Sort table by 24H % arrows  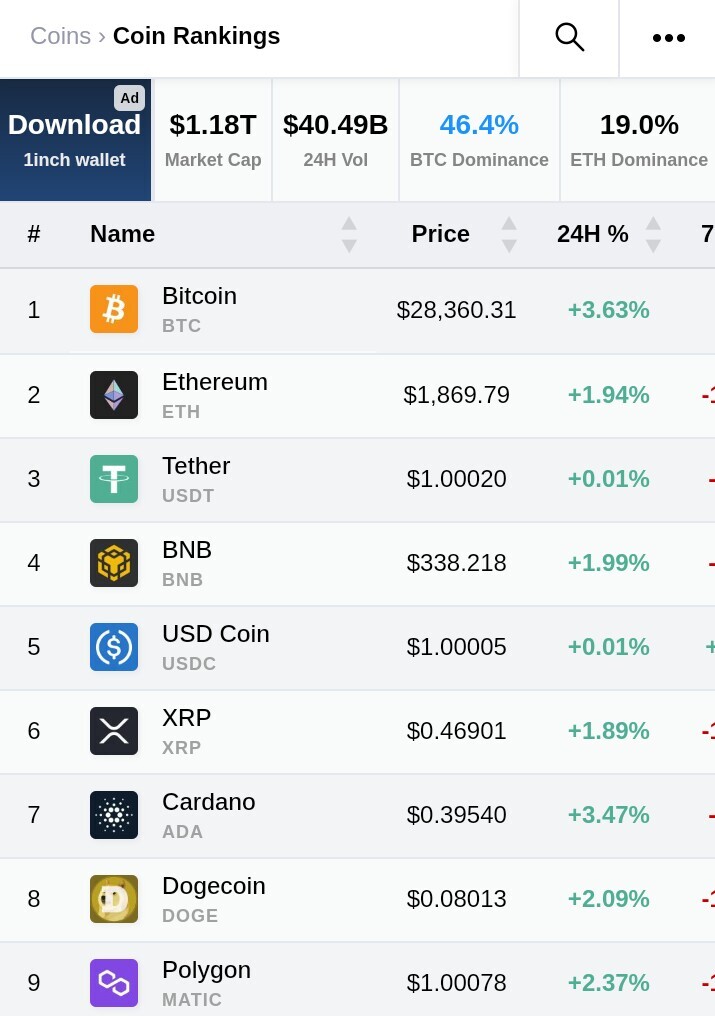[x=653, y=235]
